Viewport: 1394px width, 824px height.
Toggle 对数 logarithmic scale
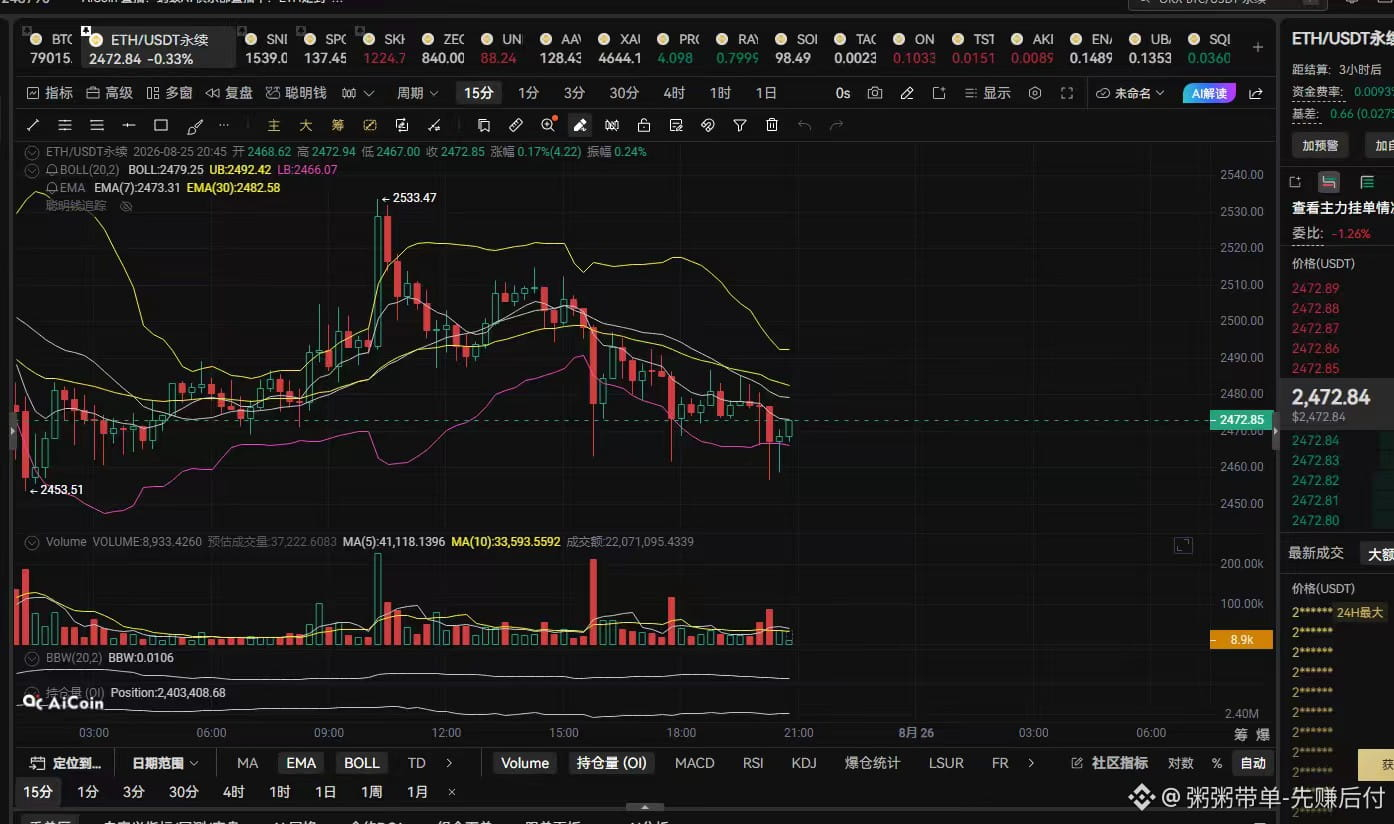pos(1181,763)
